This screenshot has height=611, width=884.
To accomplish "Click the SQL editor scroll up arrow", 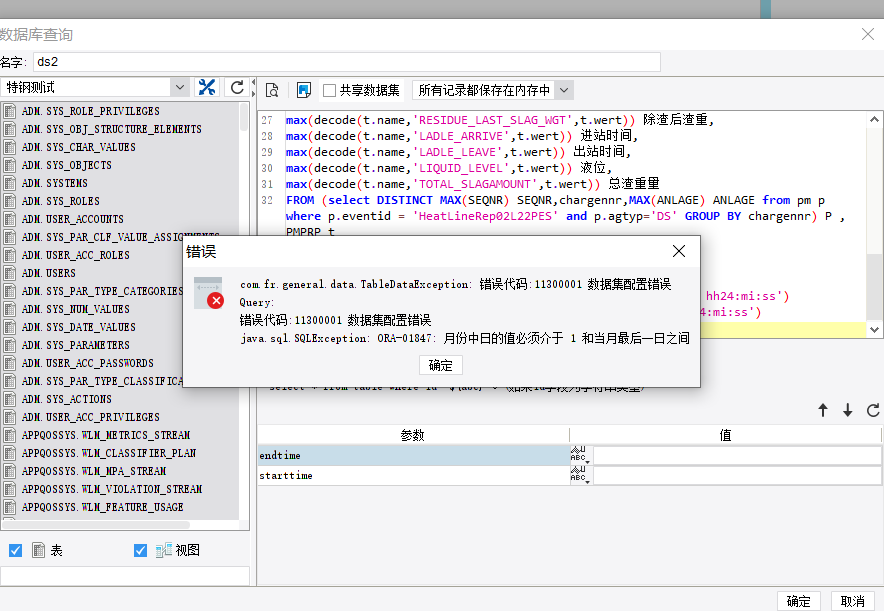I will (x=874, y=119).
